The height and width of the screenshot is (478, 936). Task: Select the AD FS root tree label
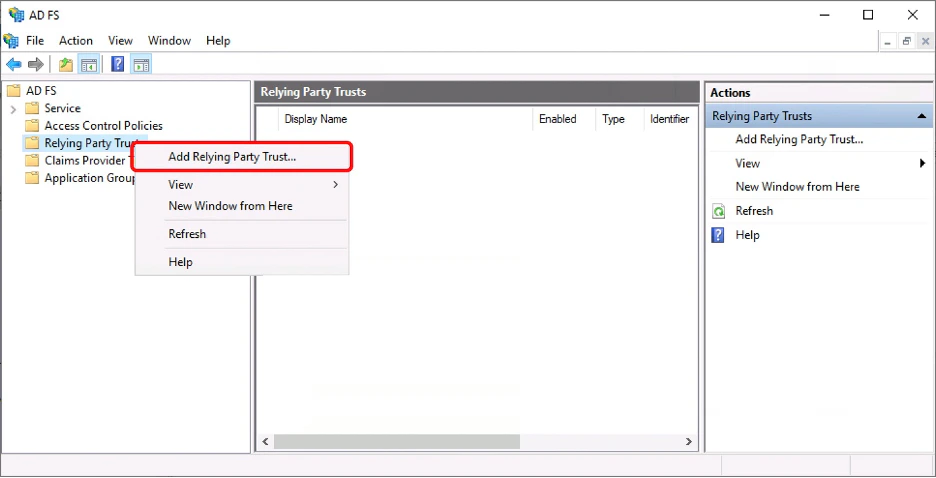(x=41, y=91)
